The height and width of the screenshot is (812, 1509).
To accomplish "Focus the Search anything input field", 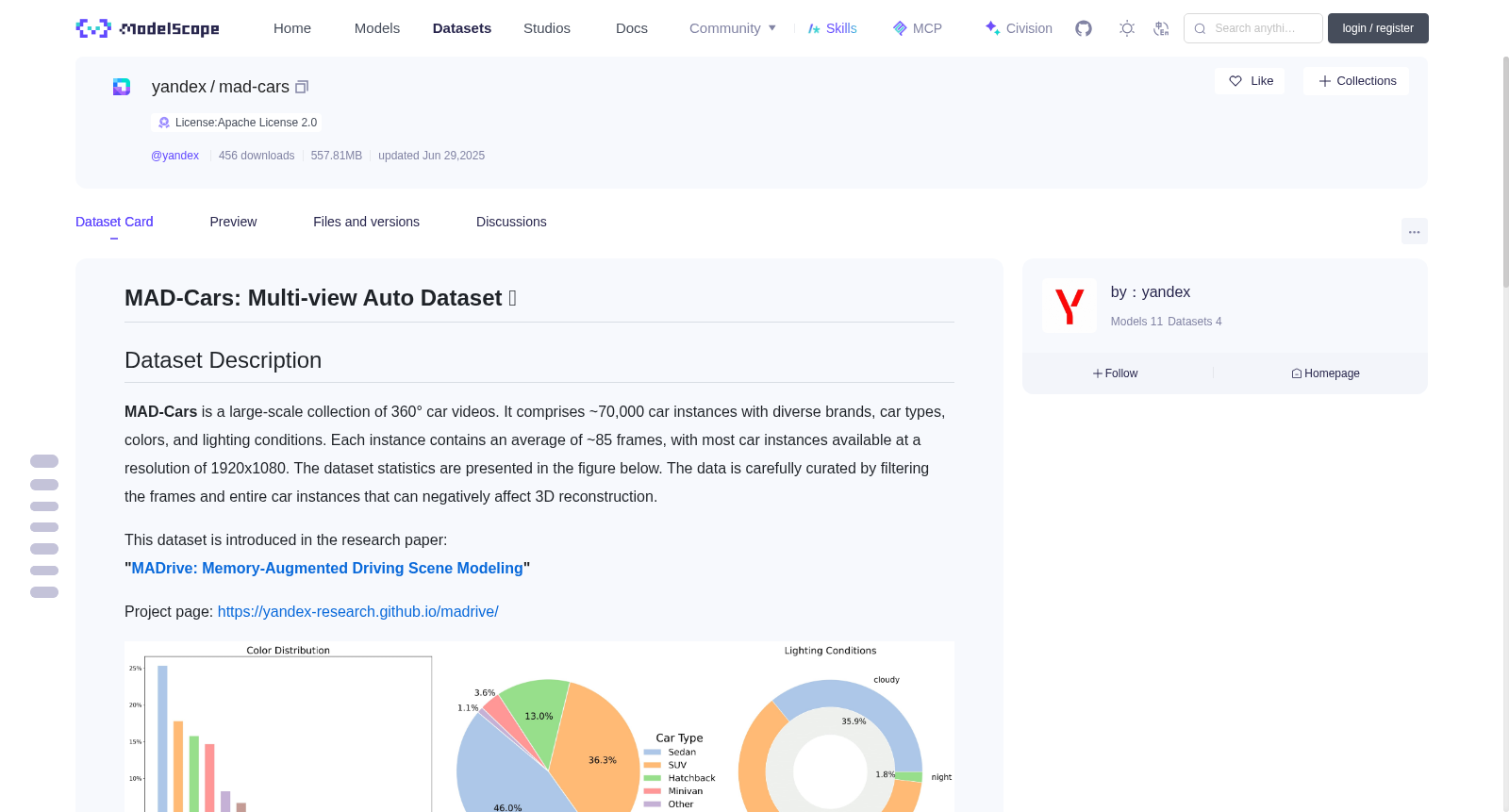I will coord(1253,28).
